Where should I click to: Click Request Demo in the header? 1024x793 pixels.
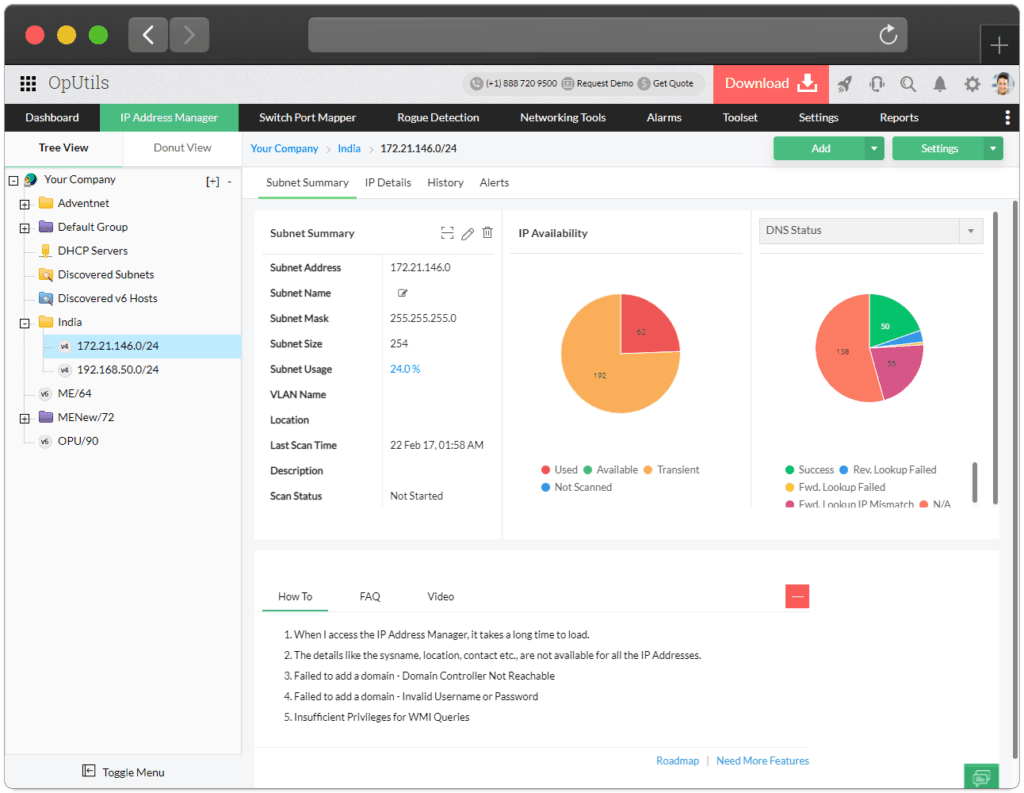598,84
